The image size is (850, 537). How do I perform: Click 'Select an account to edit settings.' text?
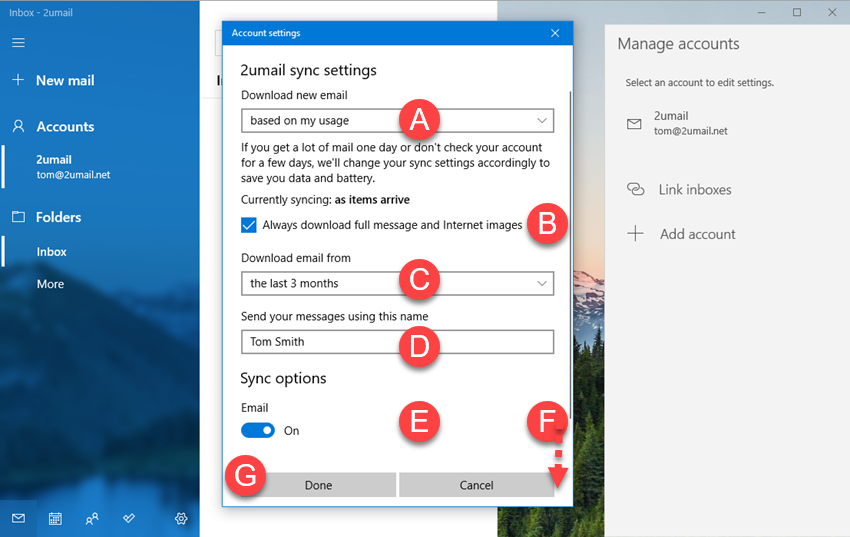click(x=699, y=83)
